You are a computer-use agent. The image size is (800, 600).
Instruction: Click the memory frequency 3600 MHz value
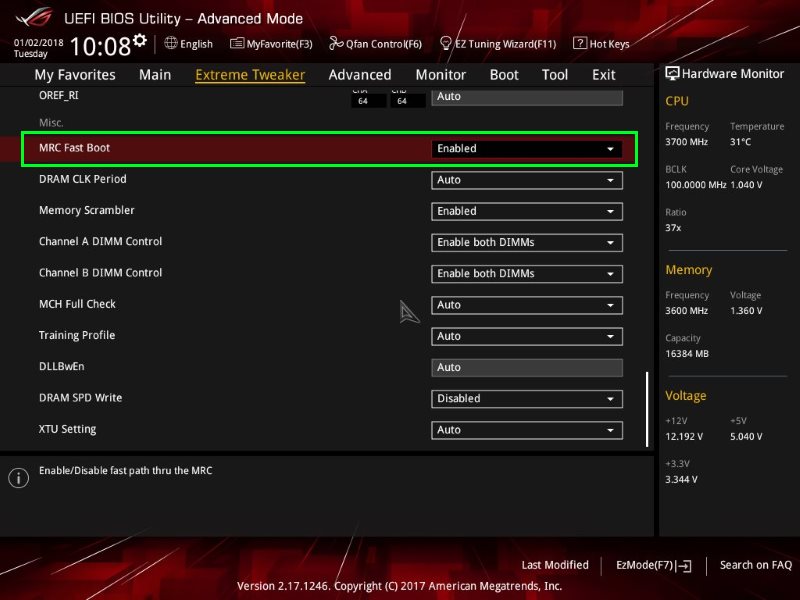click(x=686, y=311)
